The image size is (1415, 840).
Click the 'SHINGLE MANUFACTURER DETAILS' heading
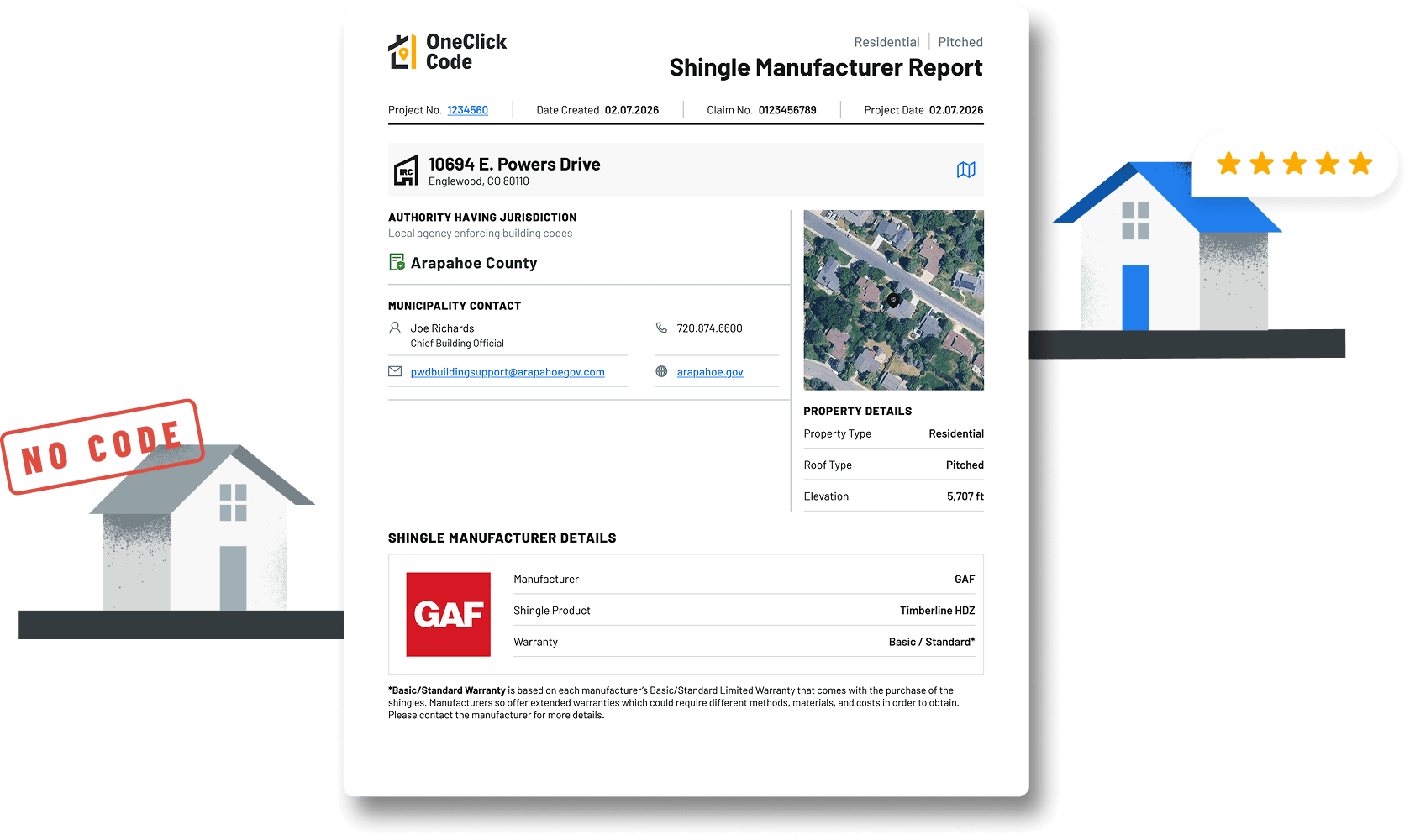[x=502, y=538]
